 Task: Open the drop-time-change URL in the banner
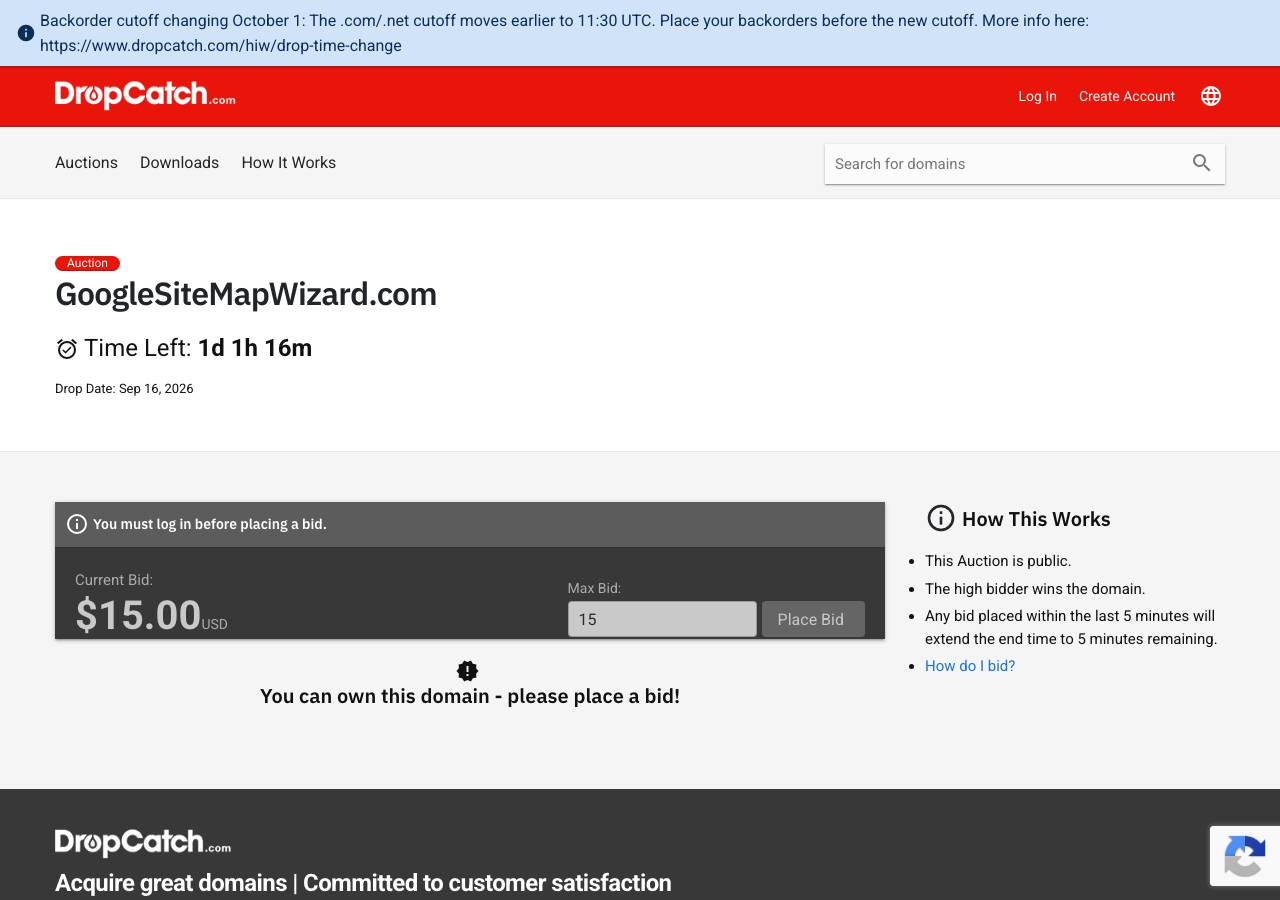(x=221, y=45)
